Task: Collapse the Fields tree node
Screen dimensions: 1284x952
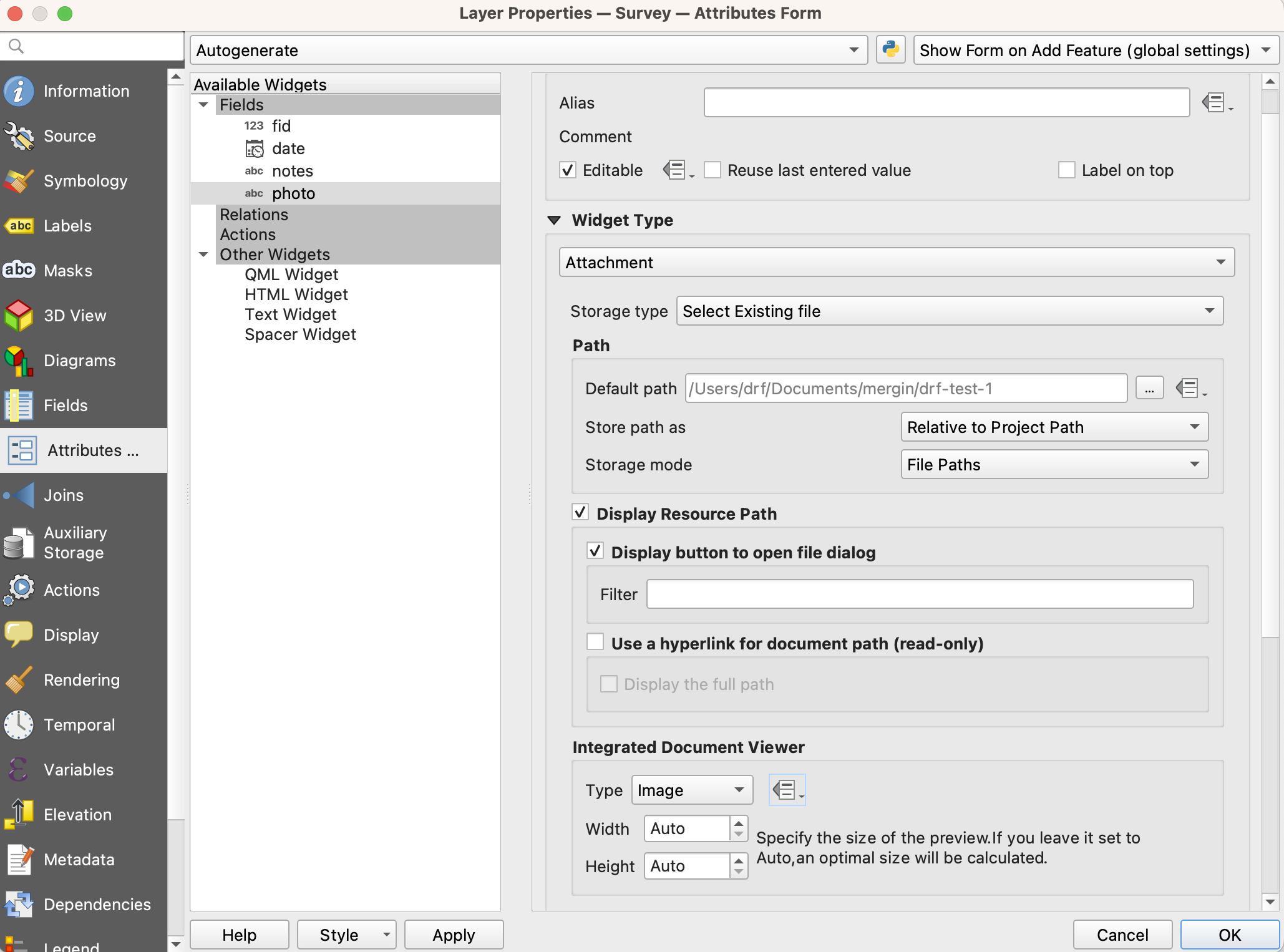Action: click(203, 105)
